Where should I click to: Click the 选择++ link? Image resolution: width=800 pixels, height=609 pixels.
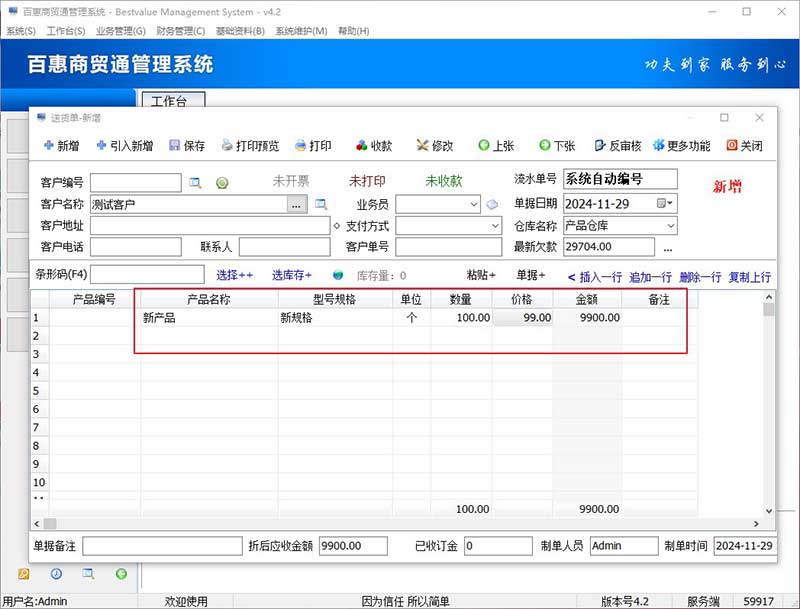[234, 275]
